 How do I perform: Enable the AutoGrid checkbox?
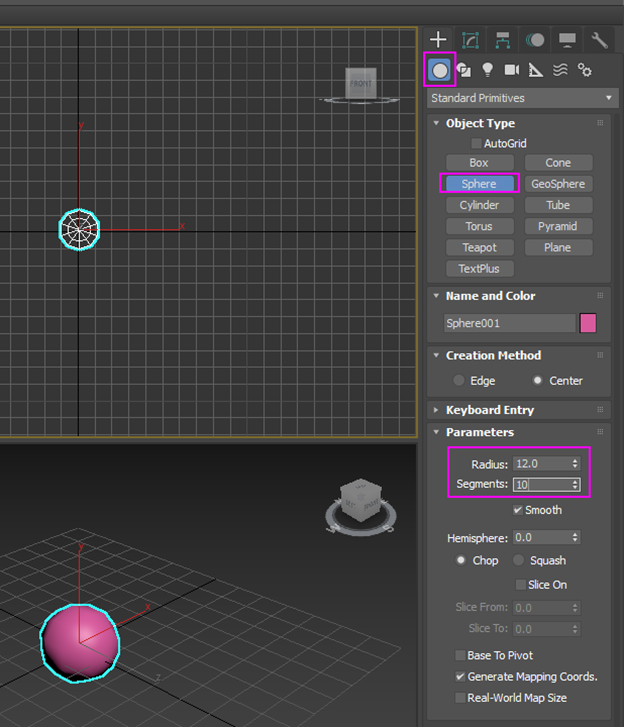click(x=476, y=144)
